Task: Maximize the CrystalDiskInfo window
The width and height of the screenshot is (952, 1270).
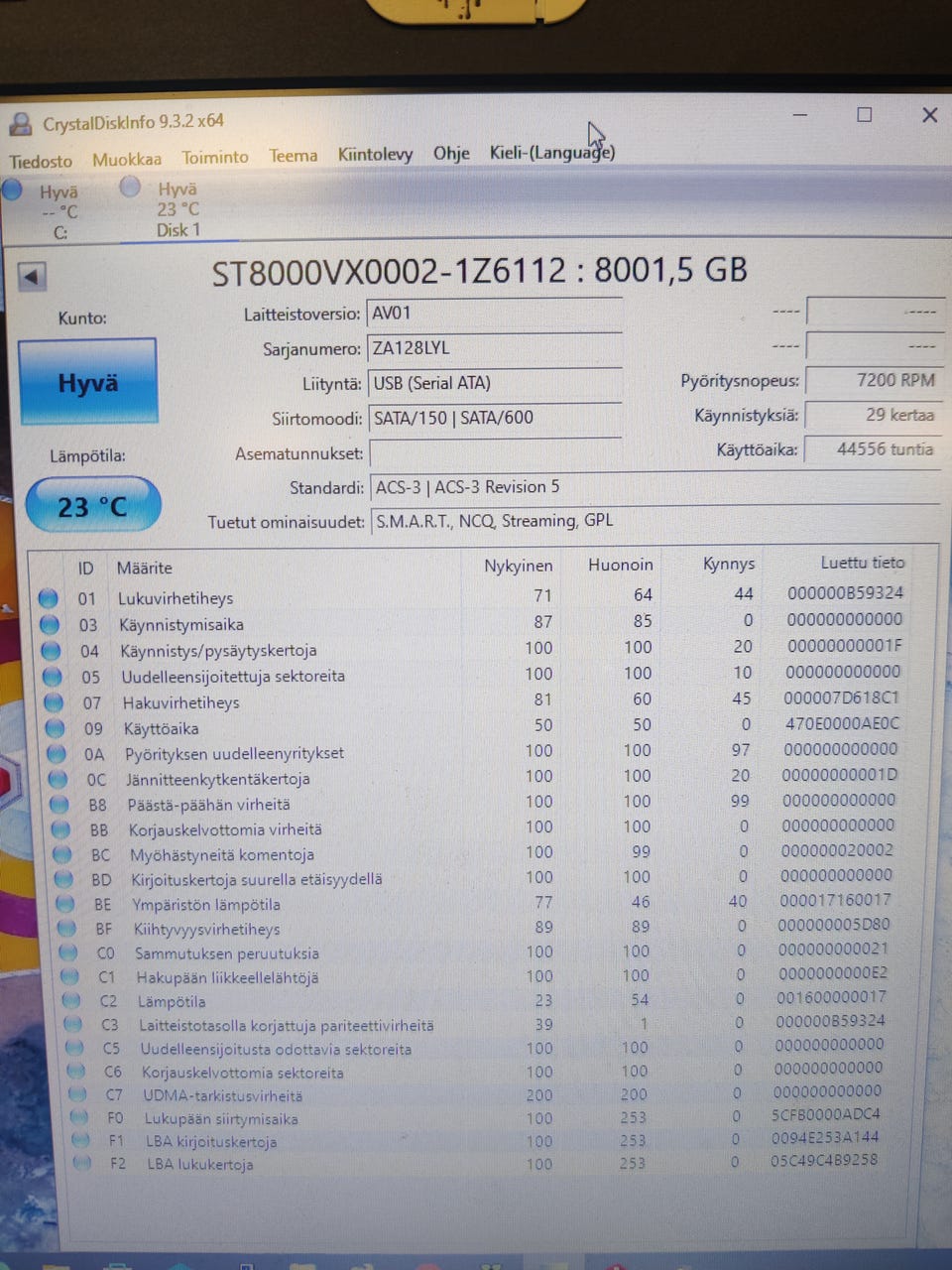Action: pyautogui.click(x=864, y=115)
